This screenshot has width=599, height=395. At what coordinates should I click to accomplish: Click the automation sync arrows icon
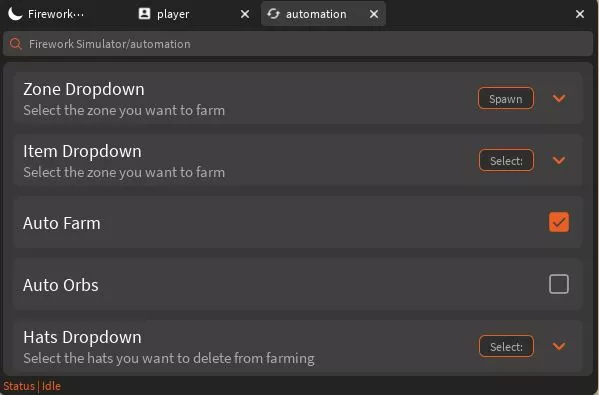[274, 14]
